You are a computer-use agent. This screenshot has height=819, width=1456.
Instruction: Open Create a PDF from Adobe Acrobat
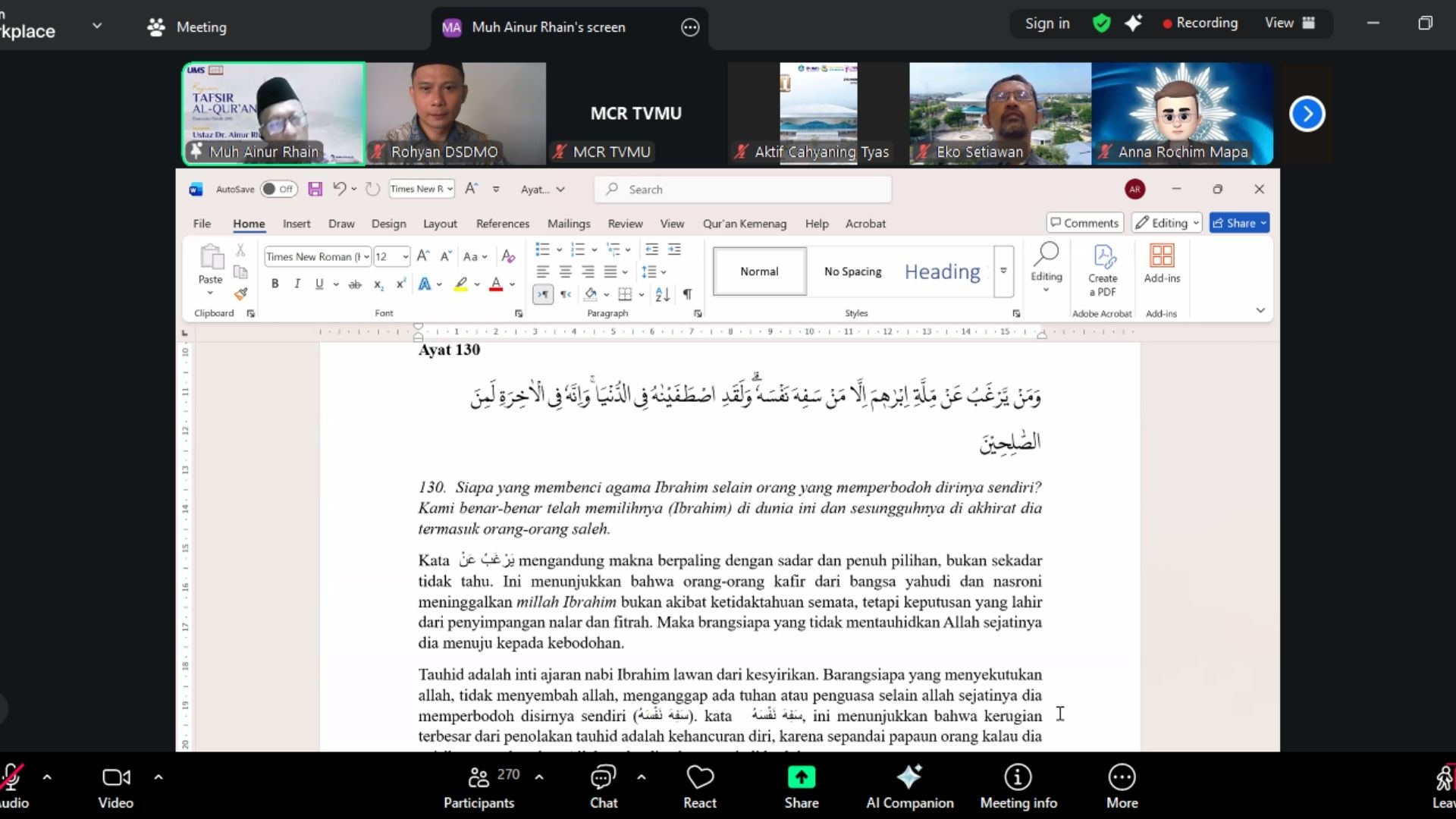pos(1103,270)
